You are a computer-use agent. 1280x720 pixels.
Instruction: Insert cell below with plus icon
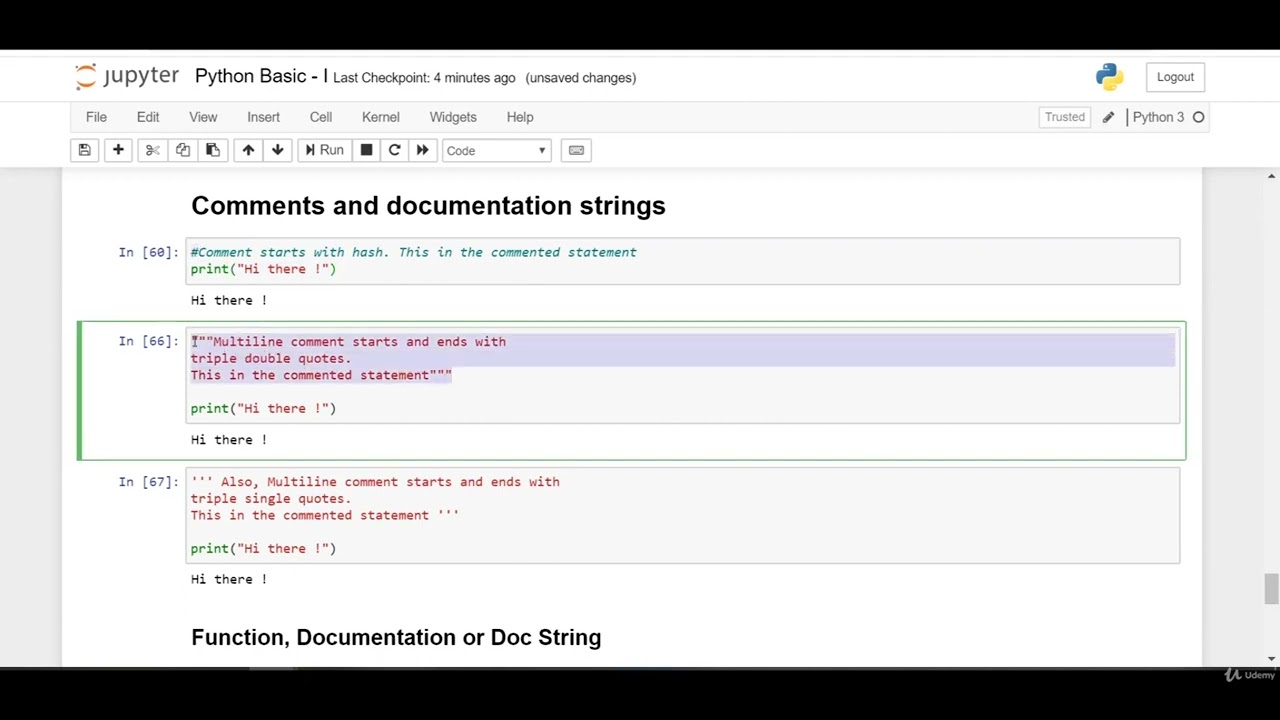click(118, 150)
